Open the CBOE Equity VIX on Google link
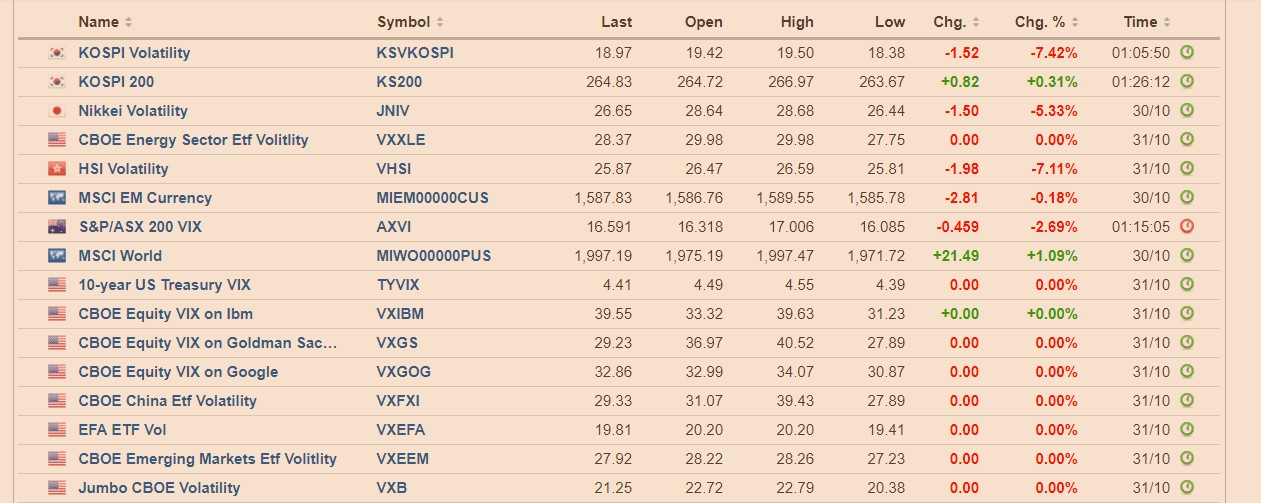Image resolution: width=1261 pixels, height=503 pixels. tap(178, 372)
